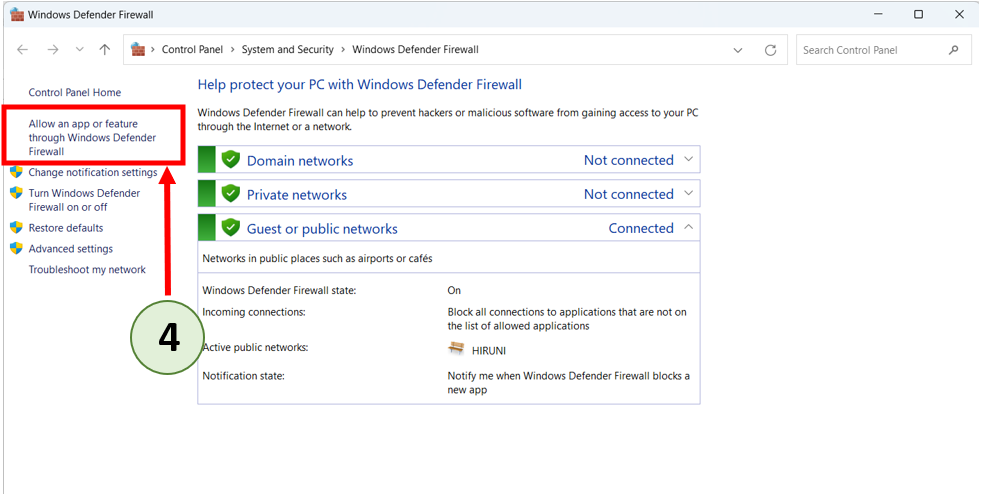This screenshot has width=987, height=497.
Task: Expand the Domain networks section
Action: point(688,160)
